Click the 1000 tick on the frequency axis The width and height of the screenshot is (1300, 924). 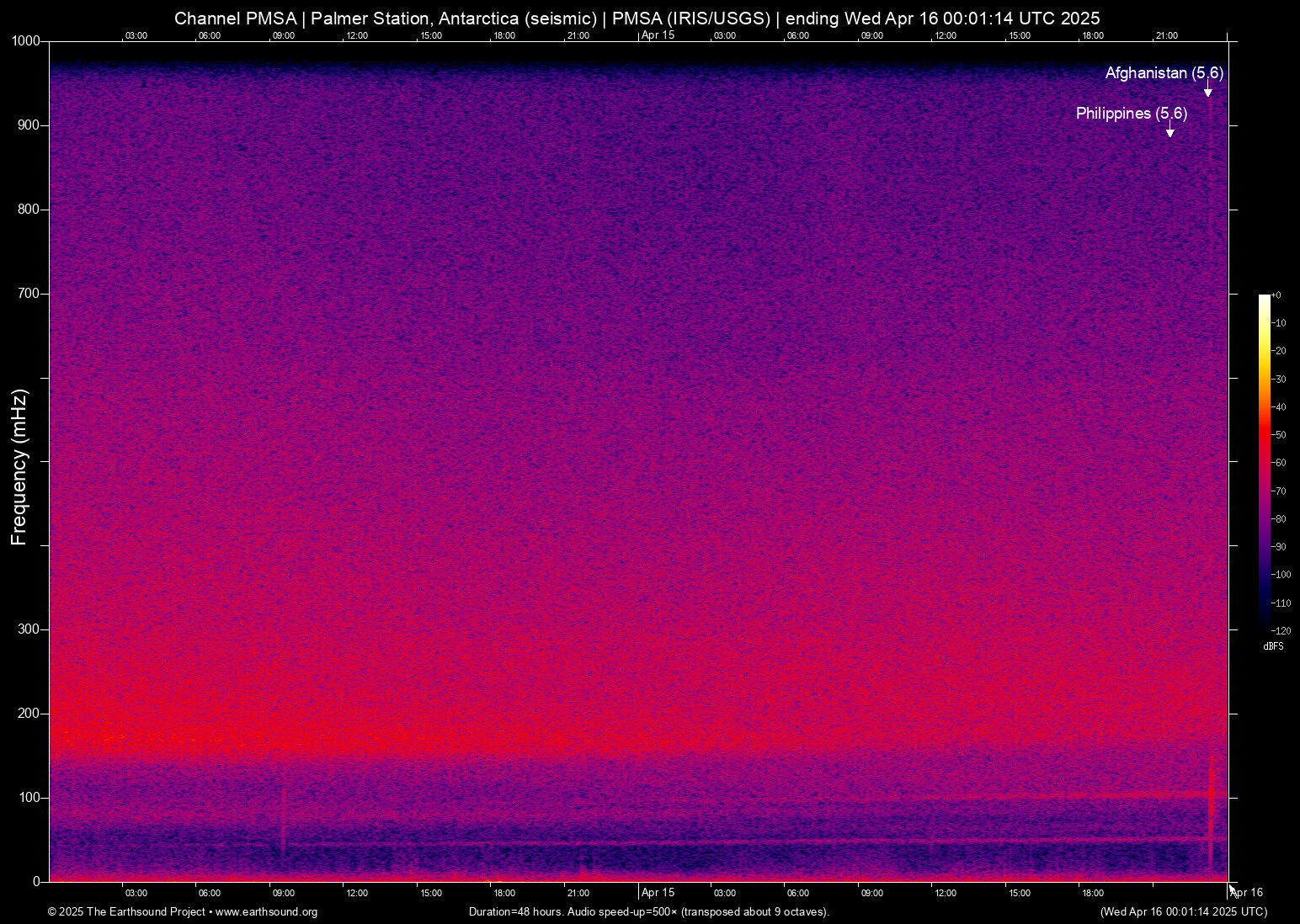point(26,41)
